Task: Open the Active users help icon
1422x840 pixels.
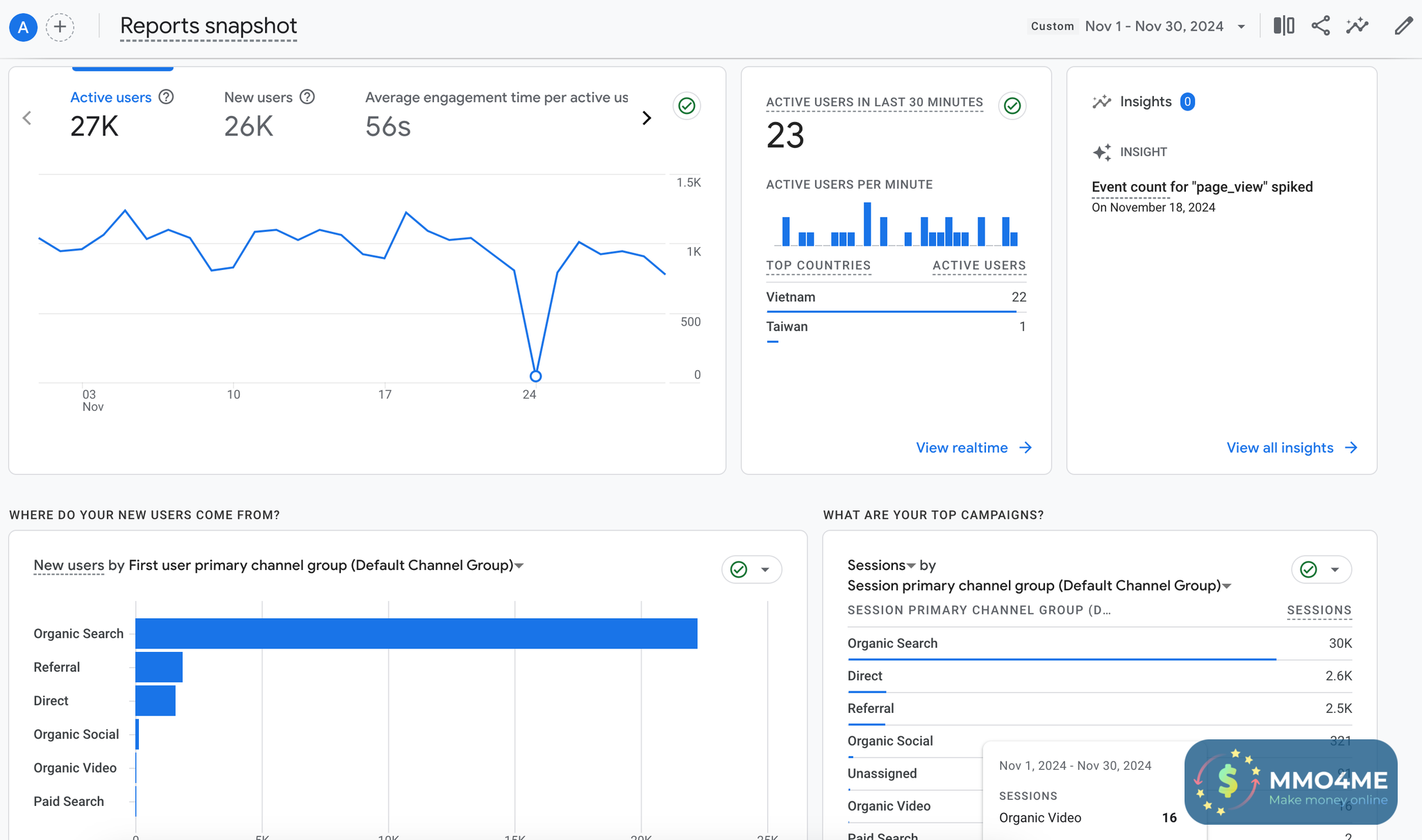Action: (166, 96)
